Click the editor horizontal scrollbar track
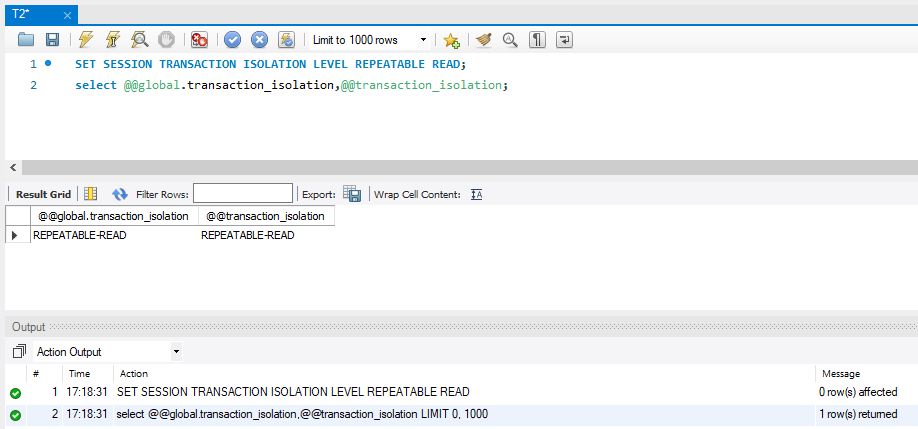Image resolution: width=918 pixels, height=429 pixels. 470,168
